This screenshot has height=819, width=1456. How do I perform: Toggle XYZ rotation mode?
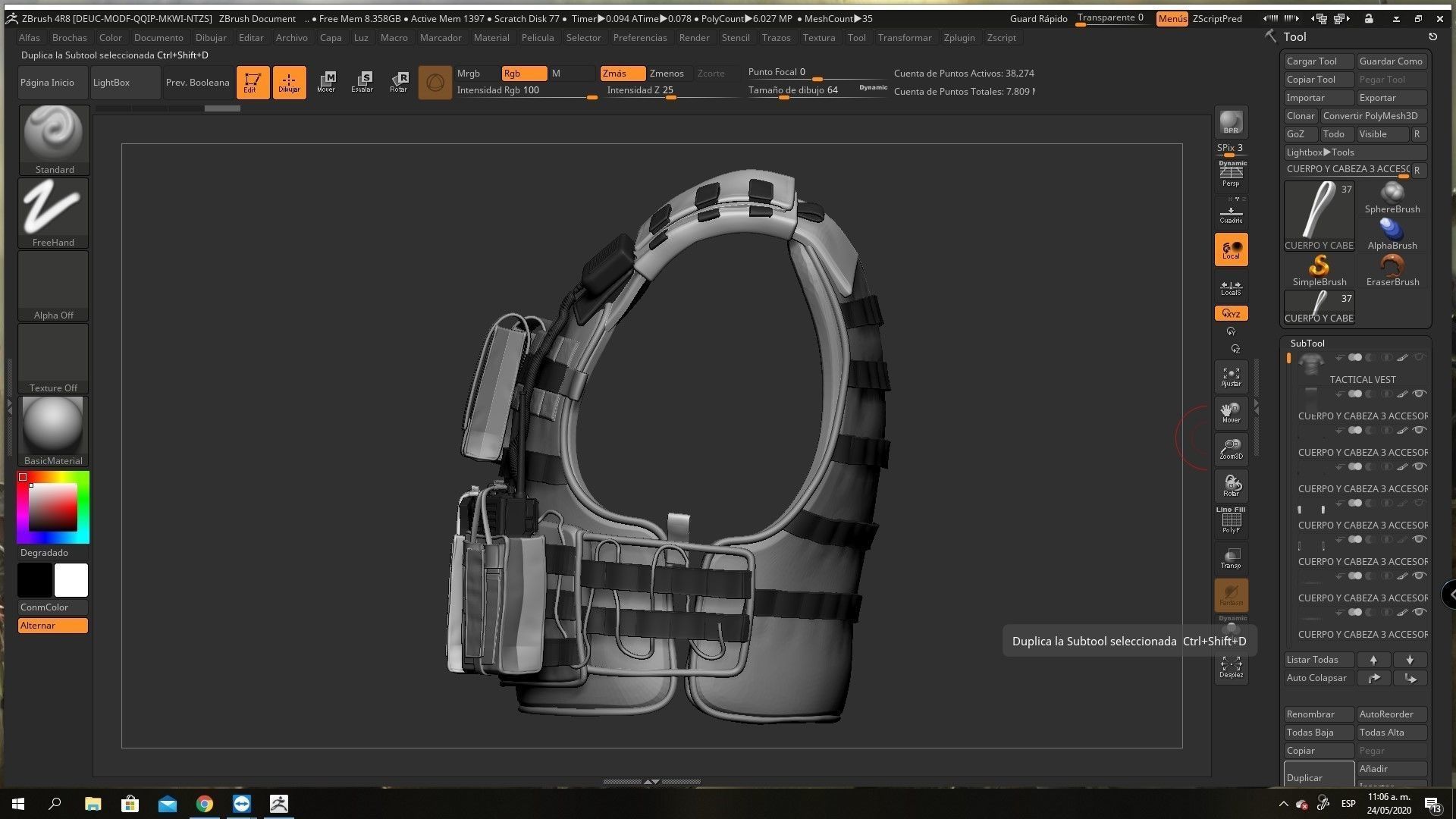click(x=1231, y=313)
